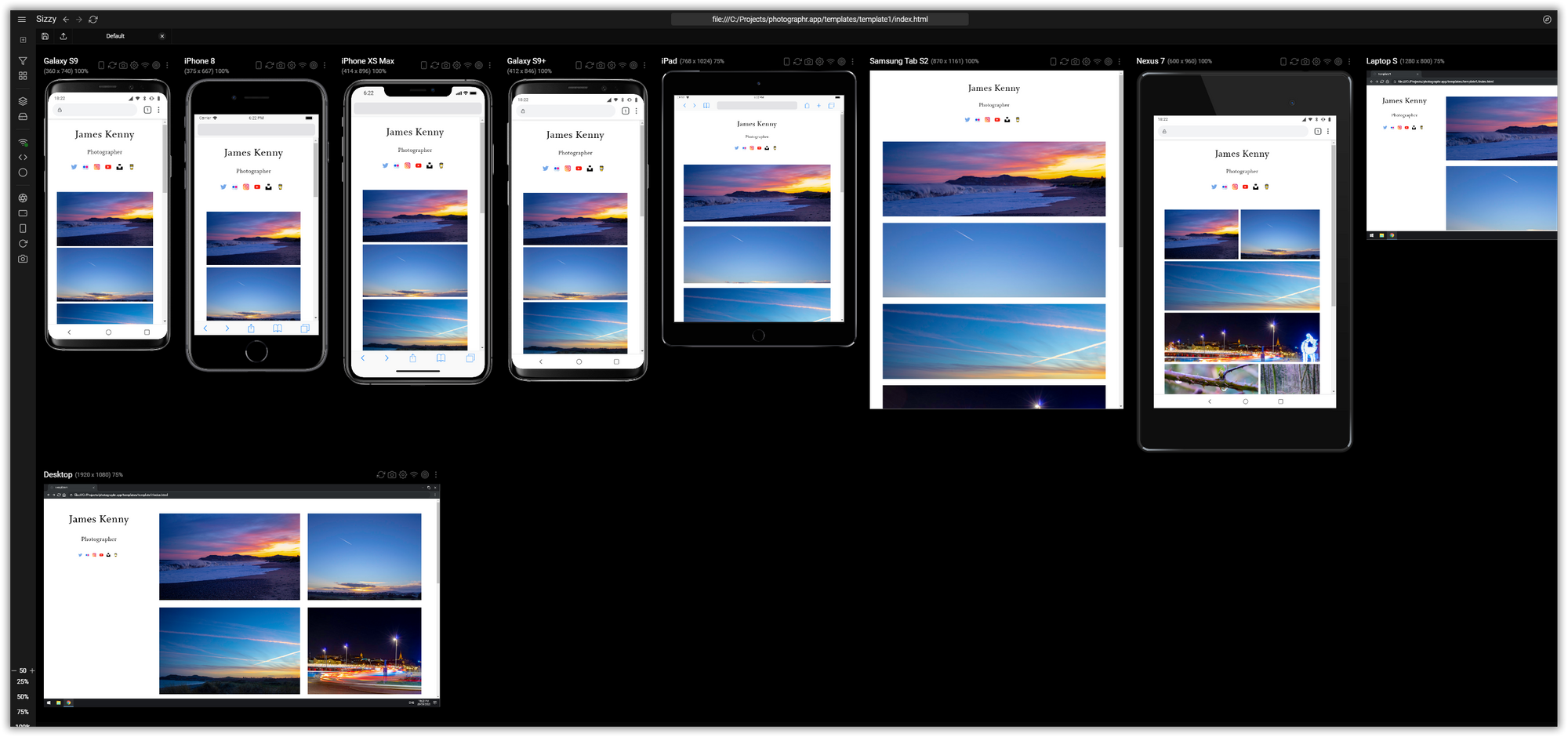Open the three-dot menu for iPad

coord(852,61)
